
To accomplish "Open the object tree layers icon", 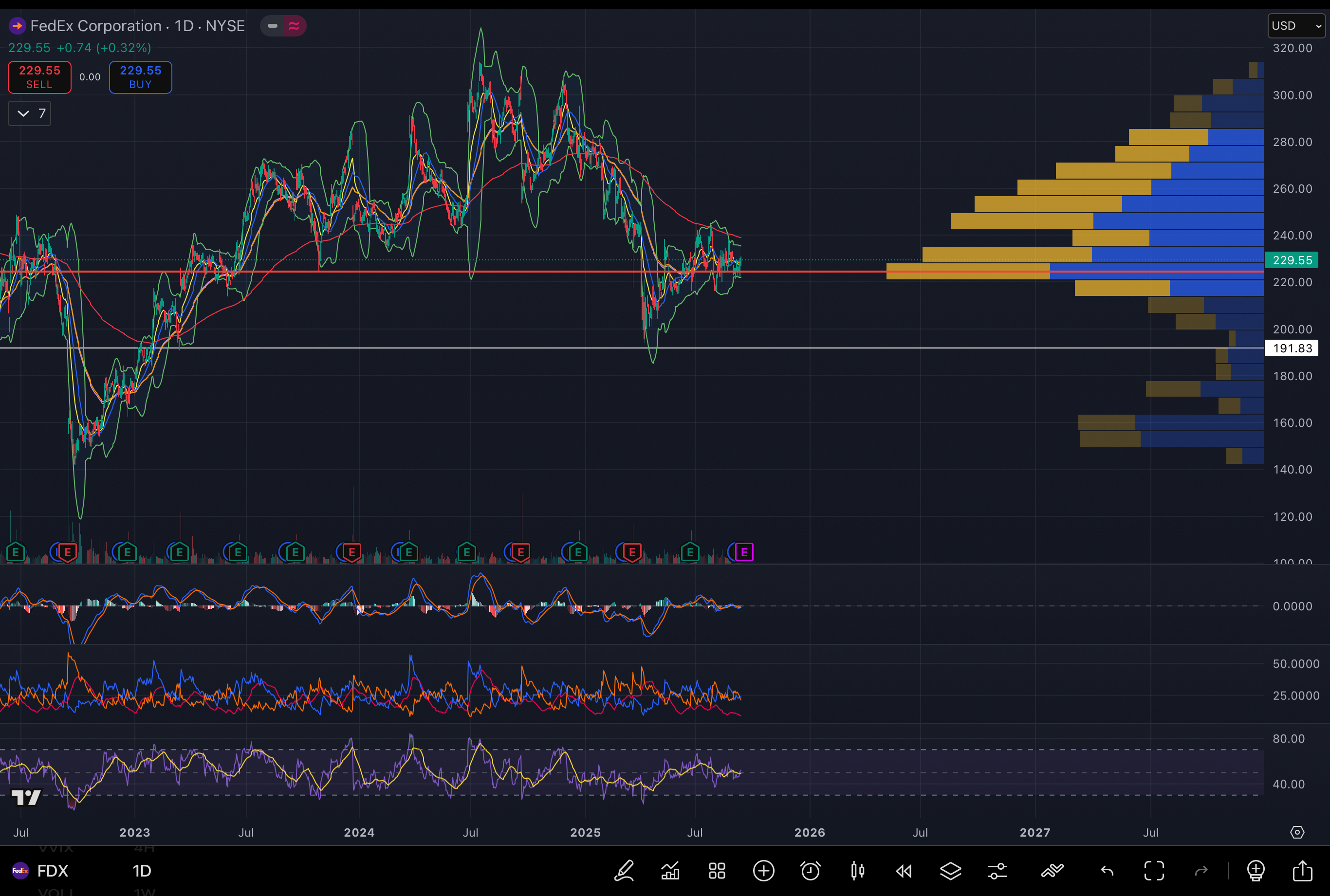I will [x=950, y=871].
